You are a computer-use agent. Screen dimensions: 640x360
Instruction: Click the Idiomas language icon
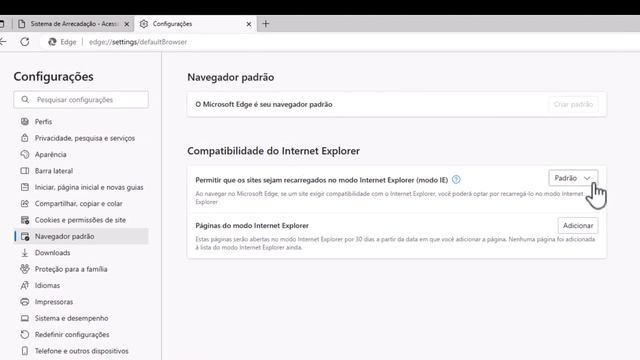[x=25, y=285]
